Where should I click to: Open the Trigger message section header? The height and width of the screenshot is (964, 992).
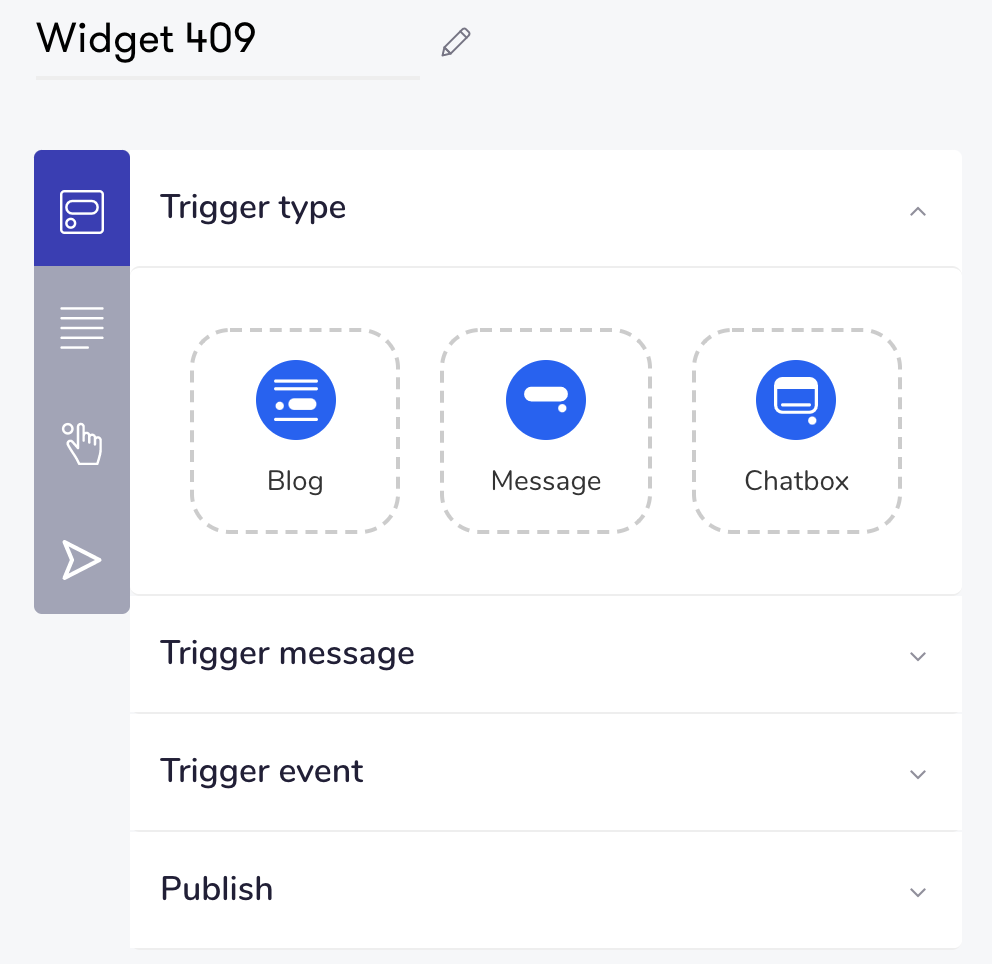545,654
